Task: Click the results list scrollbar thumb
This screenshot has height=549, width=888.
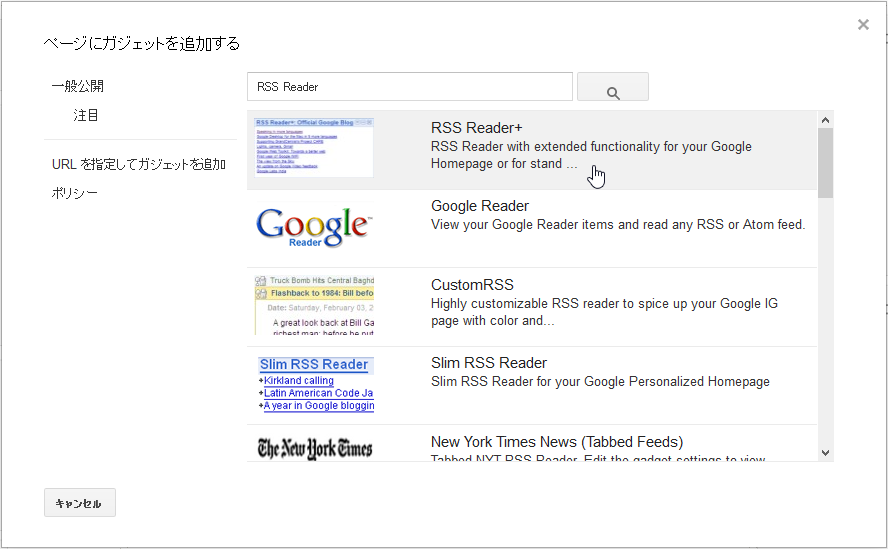Action: [x=825, y=163]
